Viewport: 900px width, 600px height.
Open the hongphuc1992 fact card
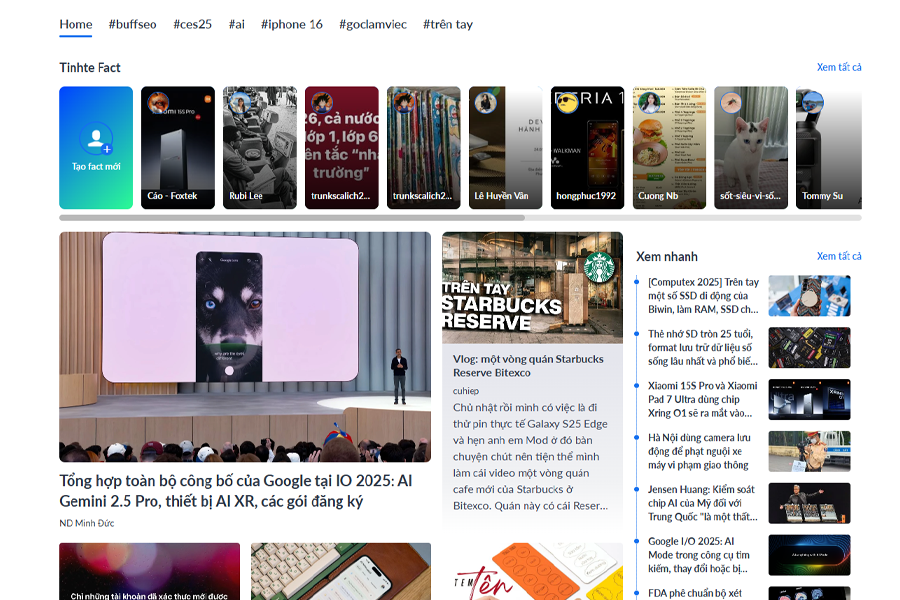[x=588, y=148]
